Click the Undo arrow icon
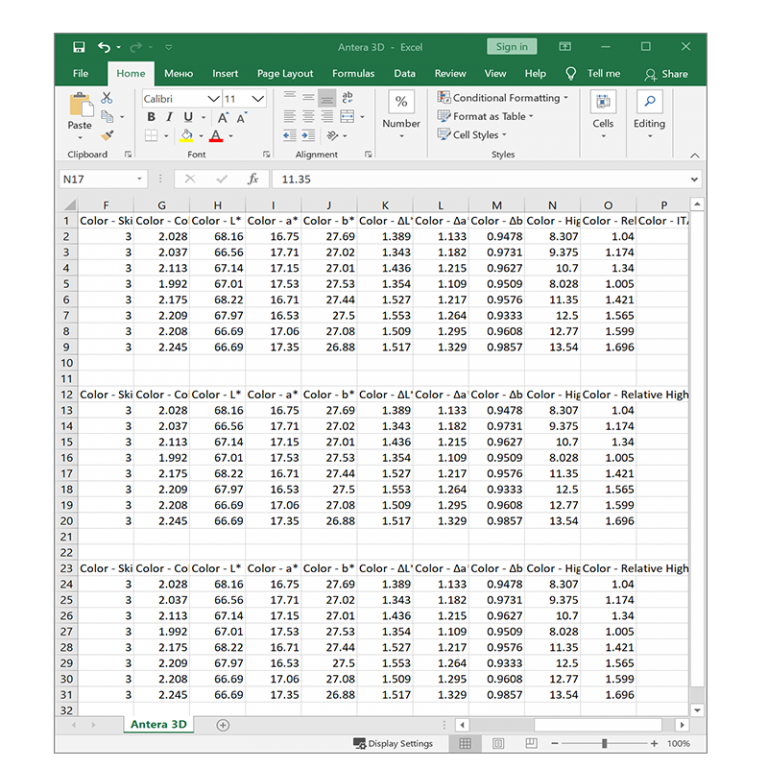The image size is (768, 768). click(104, 47)
